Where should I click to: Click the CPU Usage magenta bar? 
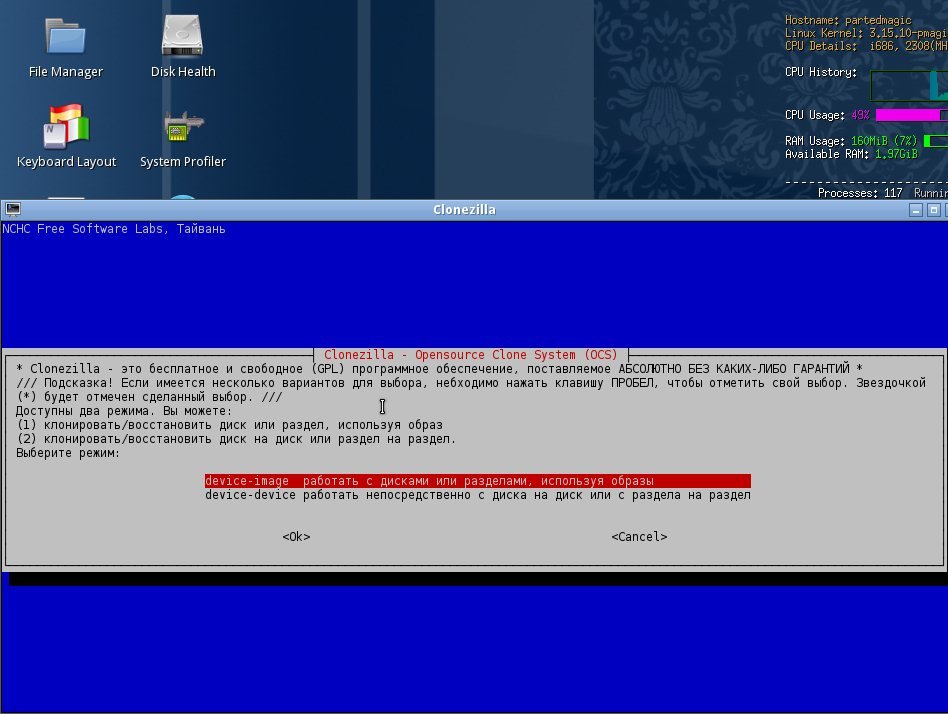click(x=912, y=115)
